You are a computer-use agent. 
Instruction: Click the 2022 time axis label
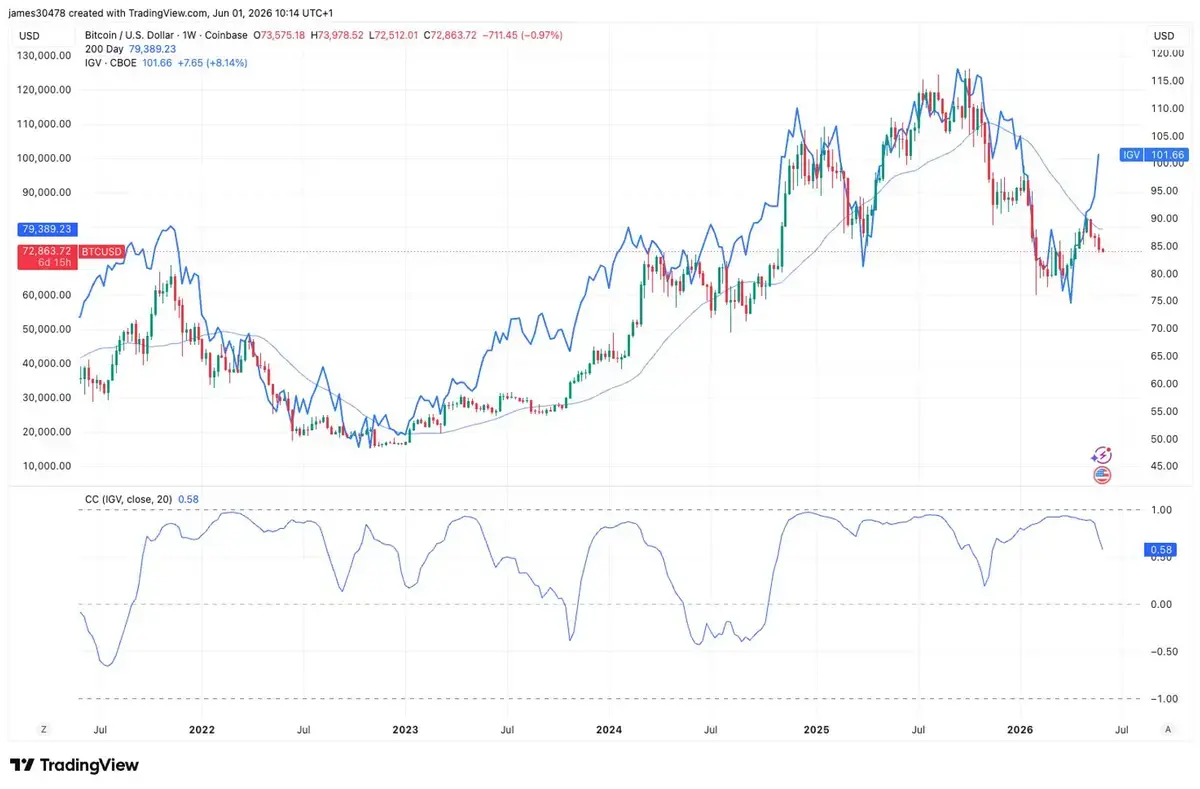click(x=203, y=731)
